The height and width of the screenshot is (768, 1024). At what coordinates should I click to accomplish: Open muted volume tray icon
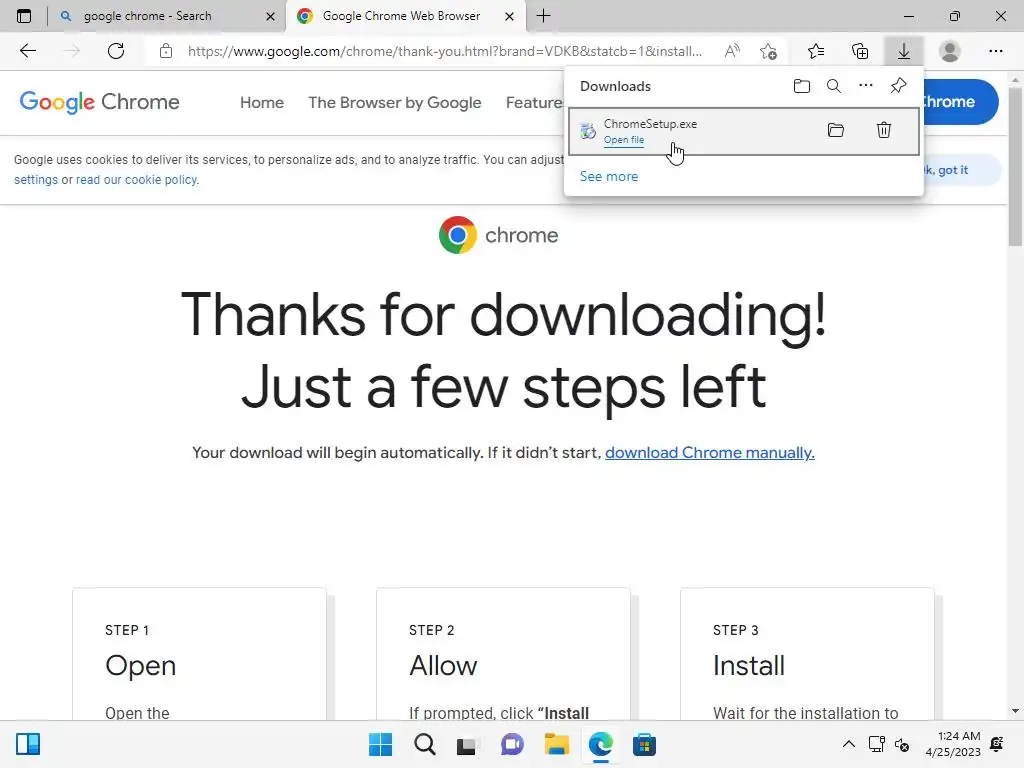tap(902, 744)
